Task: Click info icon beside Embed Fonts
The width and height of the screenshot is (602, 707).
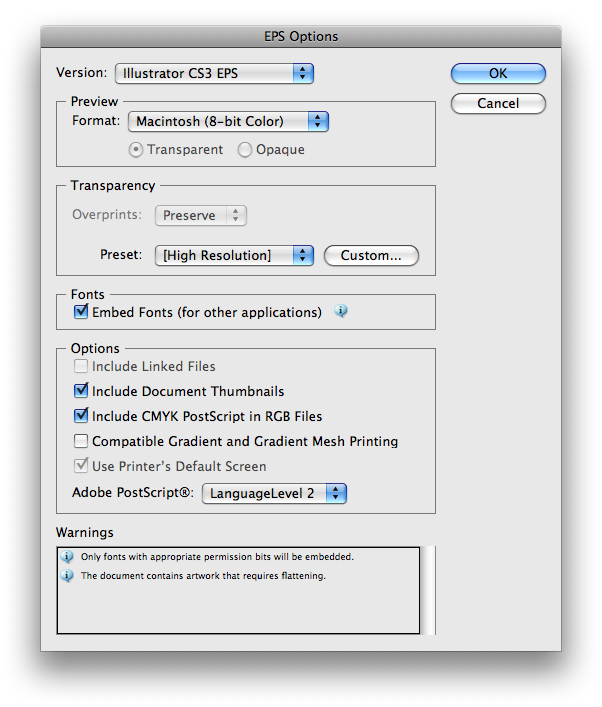Action: [x=341, y=311]
